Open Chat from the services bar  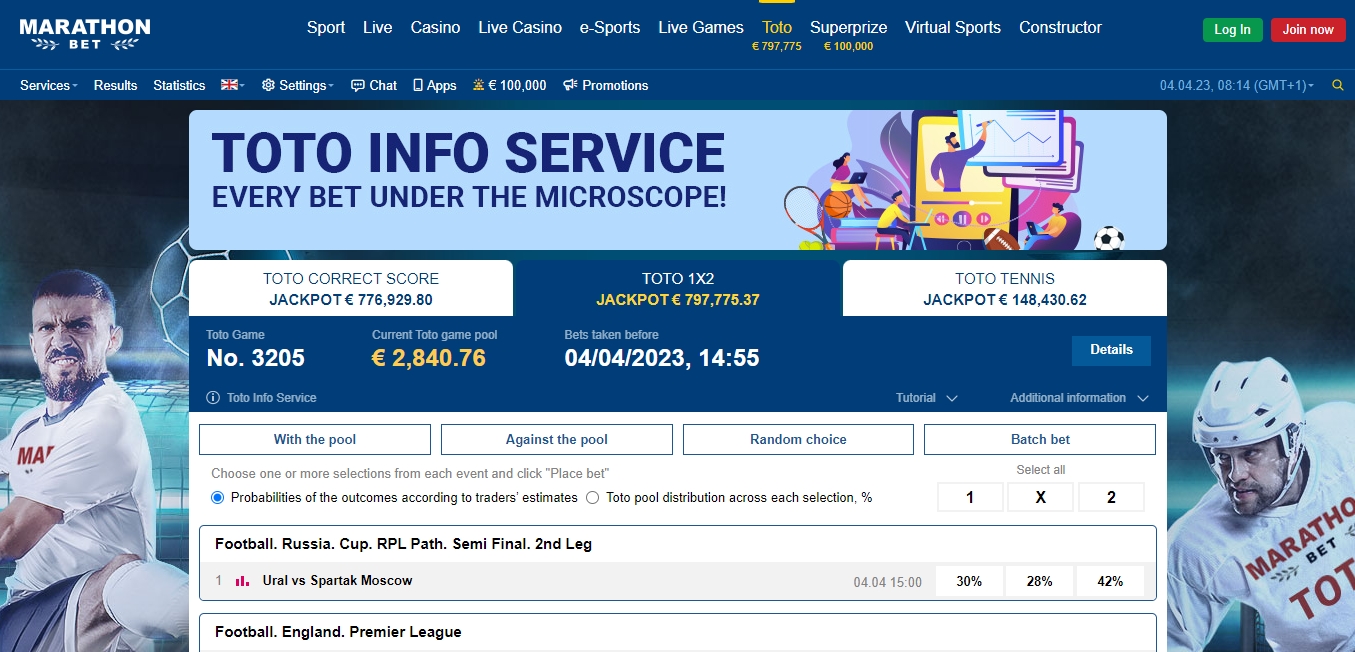[374, 86]
